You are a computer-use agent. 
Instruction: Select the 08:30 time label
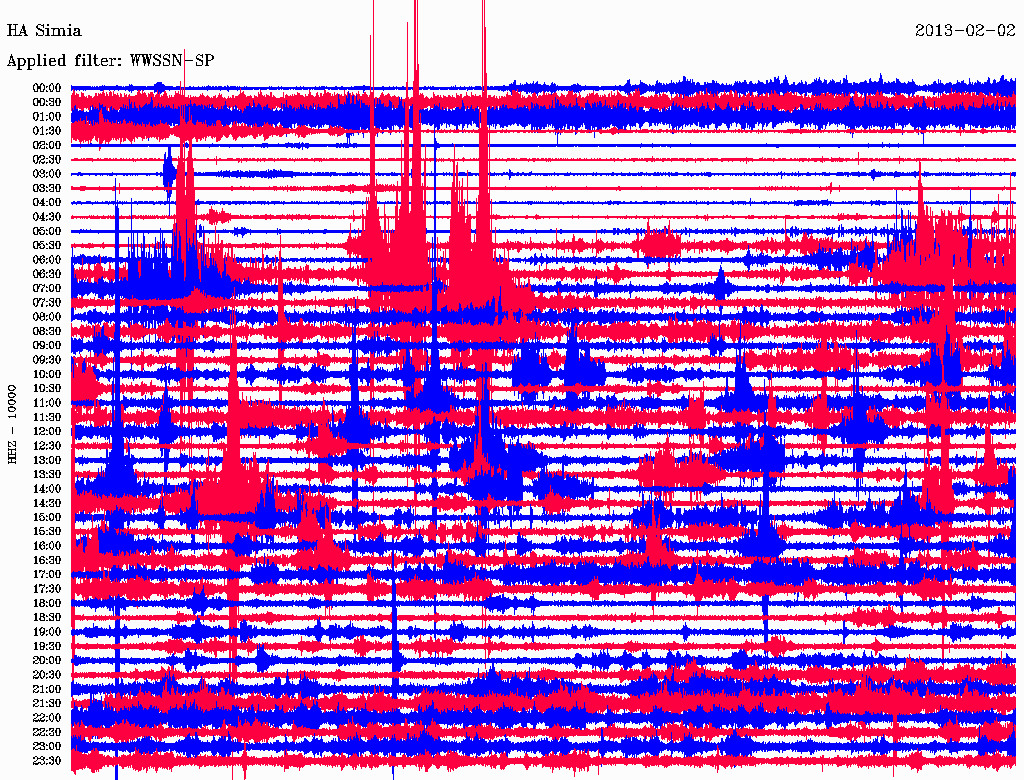(46, 331)
